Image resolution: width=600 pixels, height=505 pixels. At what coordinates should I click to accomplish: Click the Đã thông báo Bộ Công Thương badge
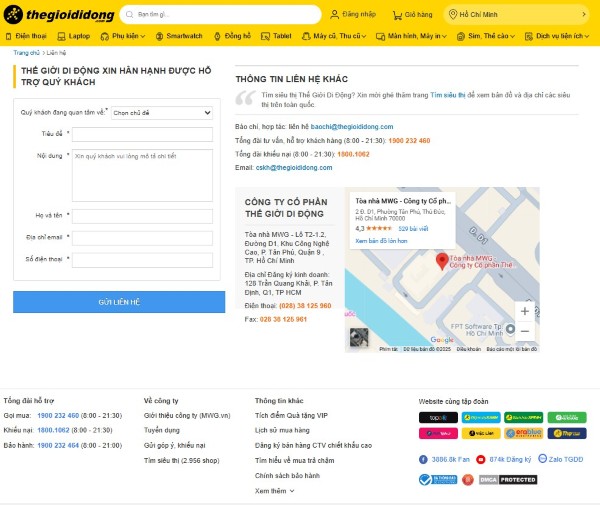438,480
